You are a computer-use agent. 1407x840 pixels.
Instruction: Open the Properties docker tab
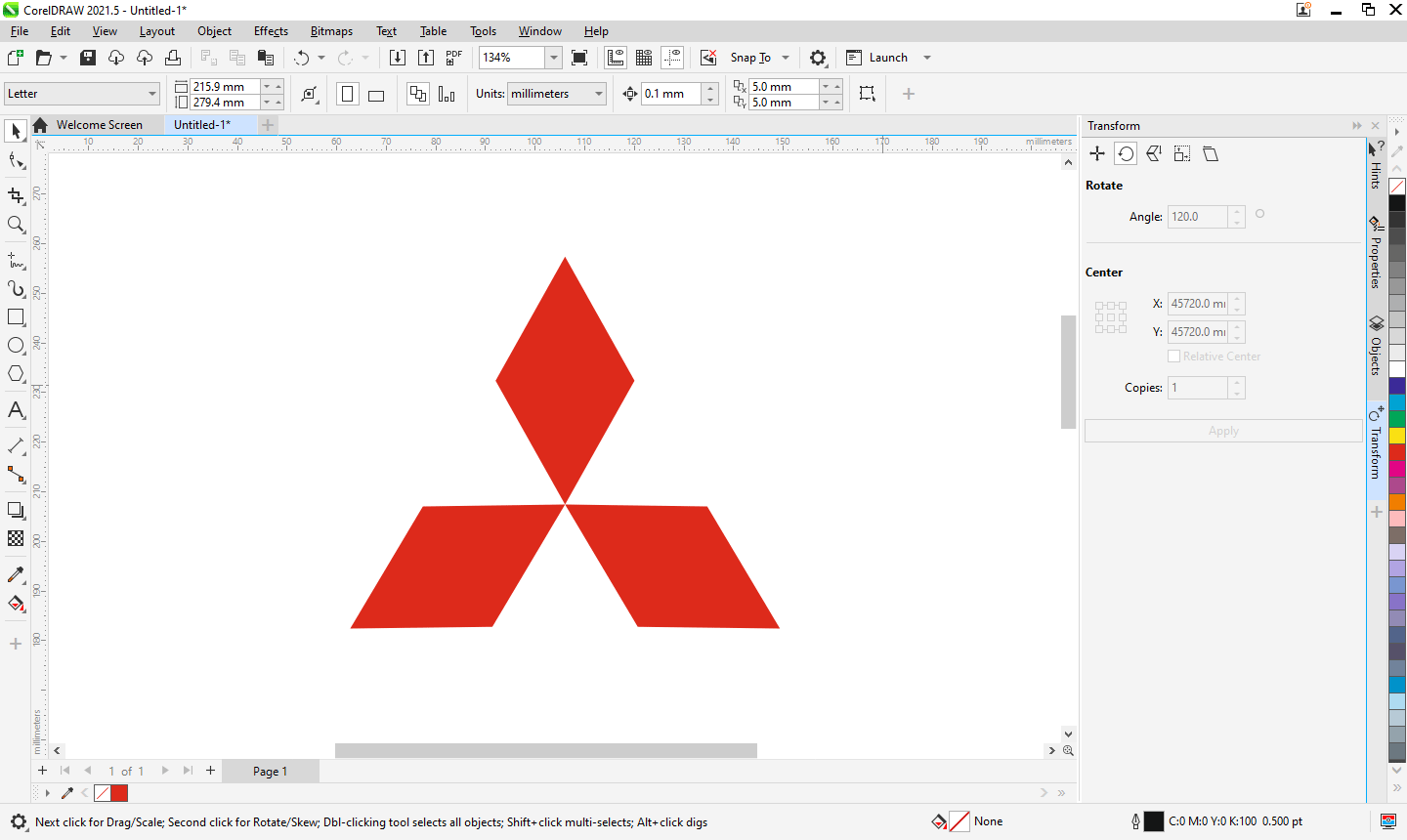click(x=1376, y=252)
